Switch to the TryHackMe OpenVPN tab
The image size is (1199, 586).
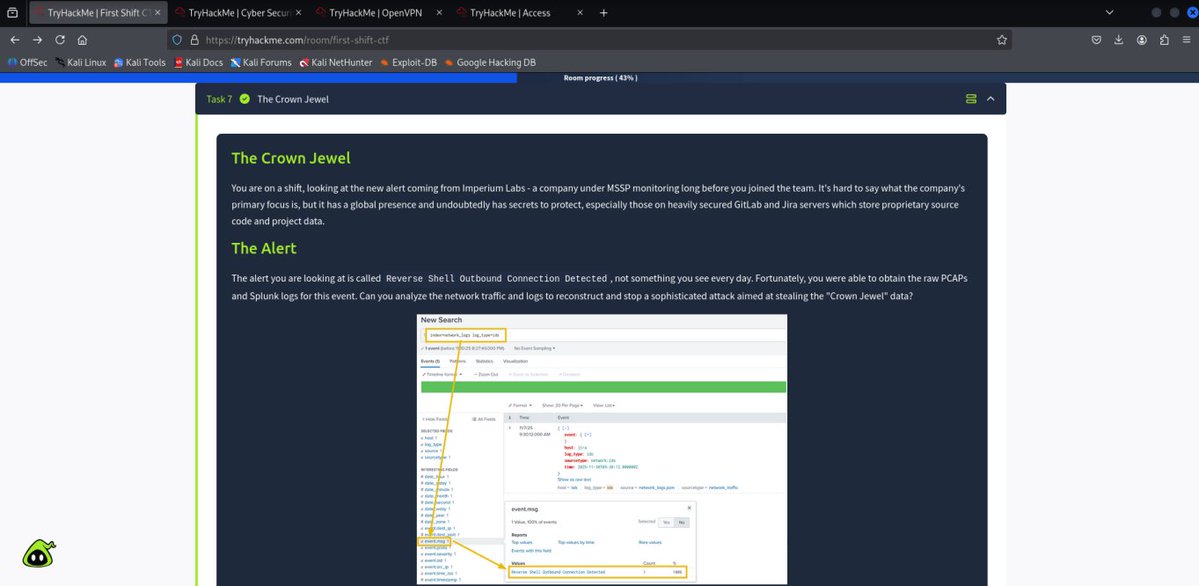(x=379, y=13)
